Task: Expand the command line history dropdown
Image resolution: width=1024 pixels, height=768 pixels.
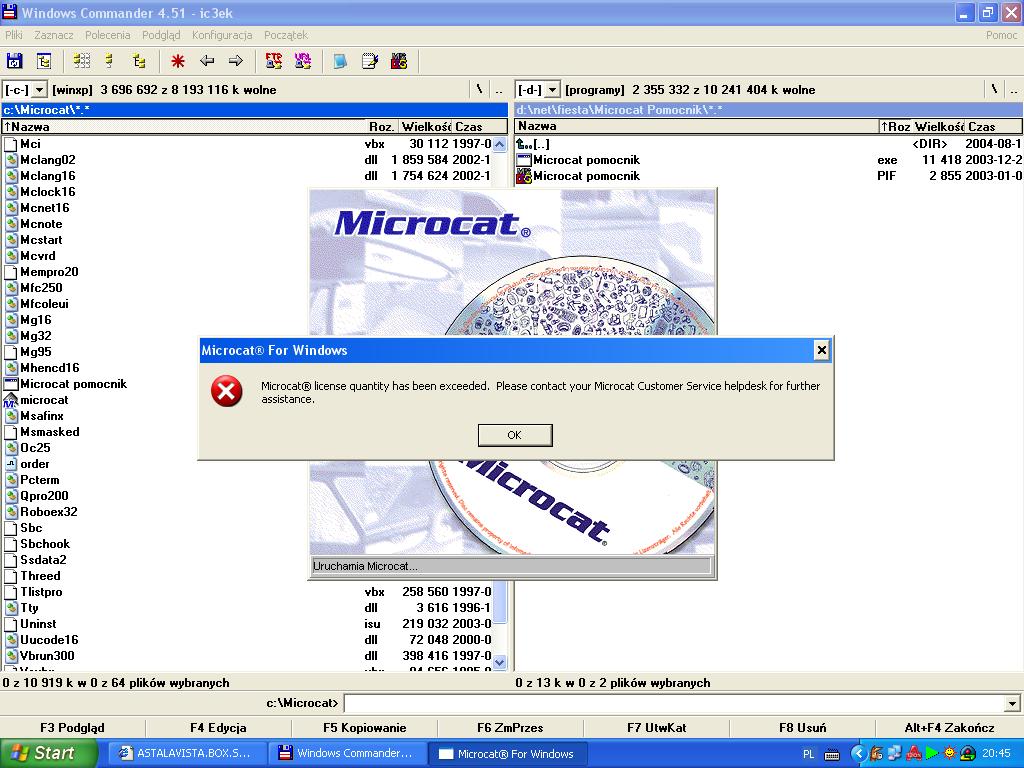Action: [x=1012, y=704]
